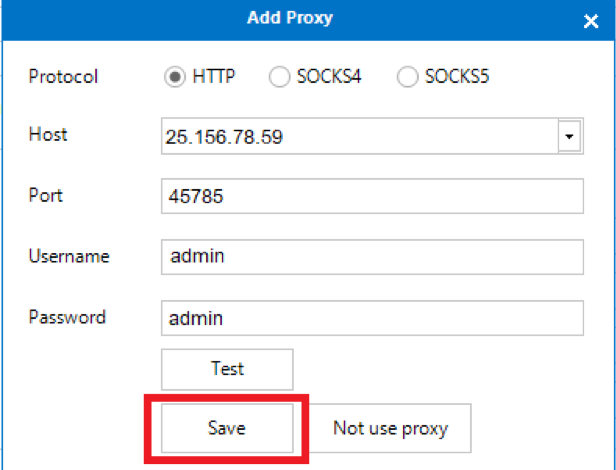Close the Add Proxy dialog
The width and height of the screenshot is (616, 470).
point(590,21)
